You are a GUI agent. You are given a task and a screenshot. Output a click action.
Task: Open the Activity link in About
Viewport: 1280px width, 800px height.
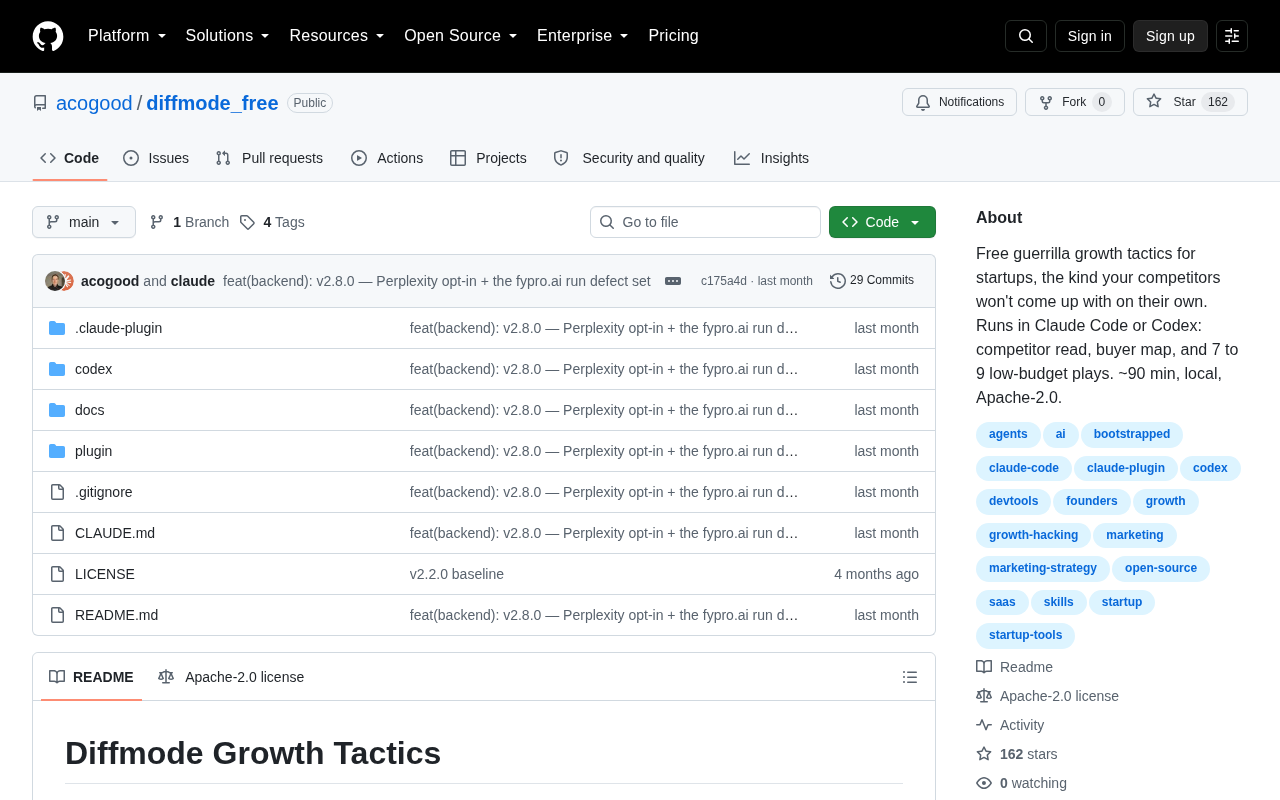pyautogui.click(x=1010, y=725)
